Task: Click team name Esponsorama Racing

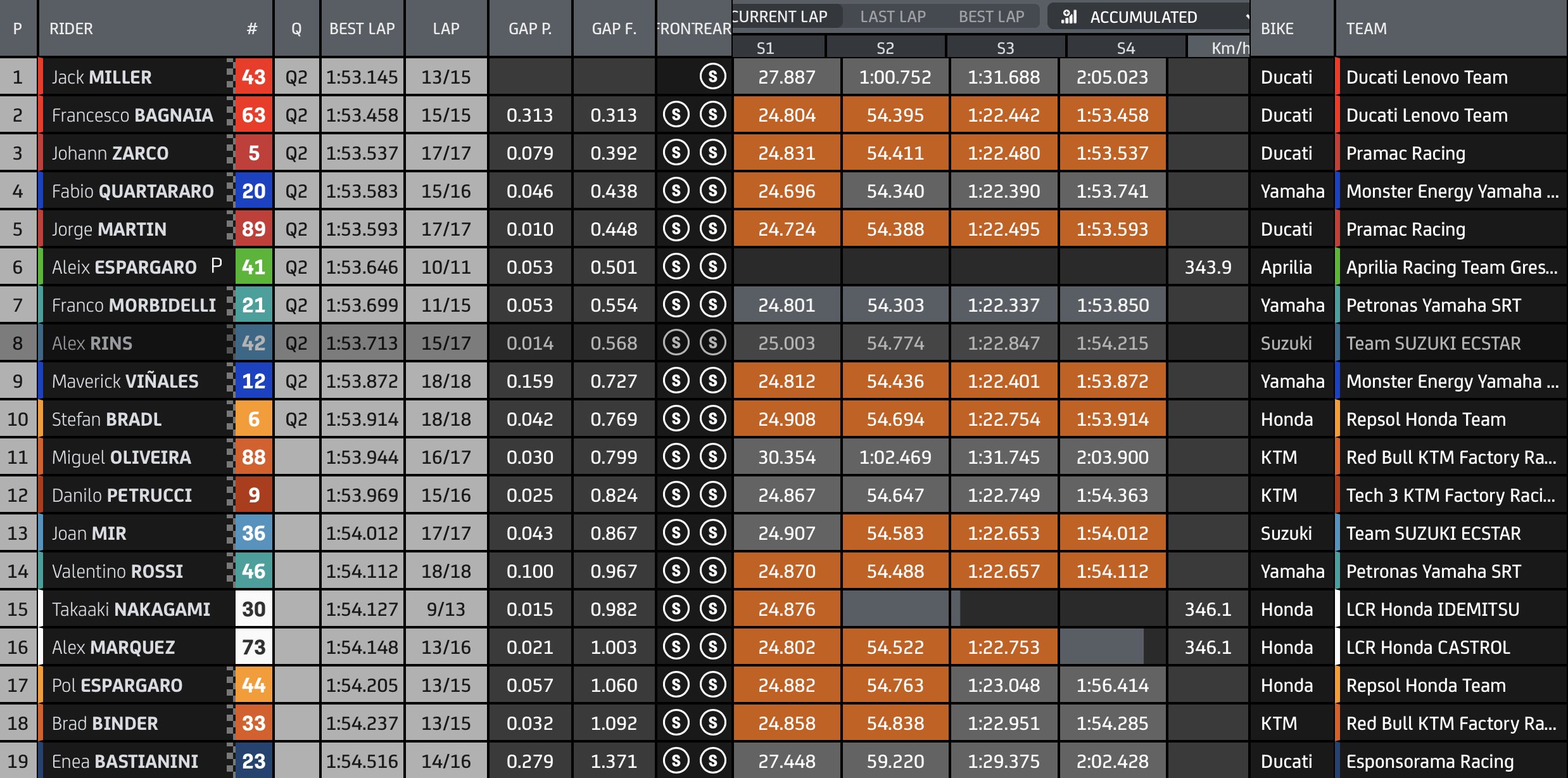Action: click(1430, 761)
